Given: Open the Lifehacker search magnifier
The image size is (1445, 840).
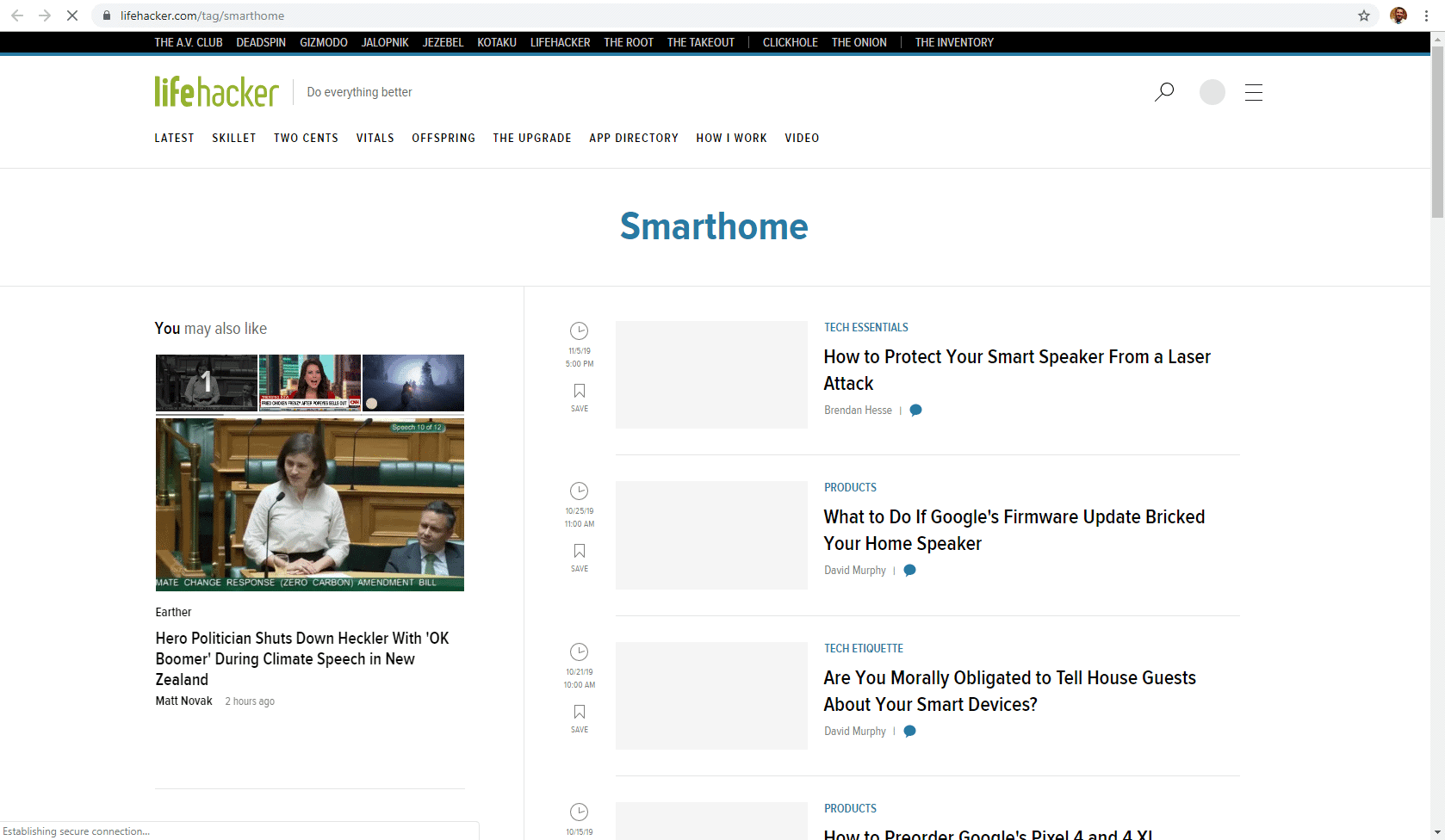Looking at the screenshot, I should [x=1164, y=92].
